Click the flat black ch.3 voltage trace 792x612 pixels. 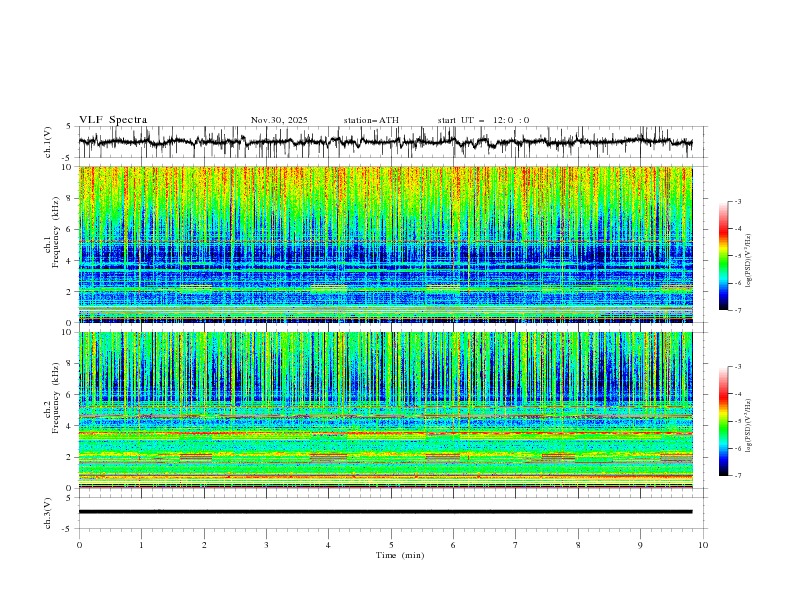[385, 512]
